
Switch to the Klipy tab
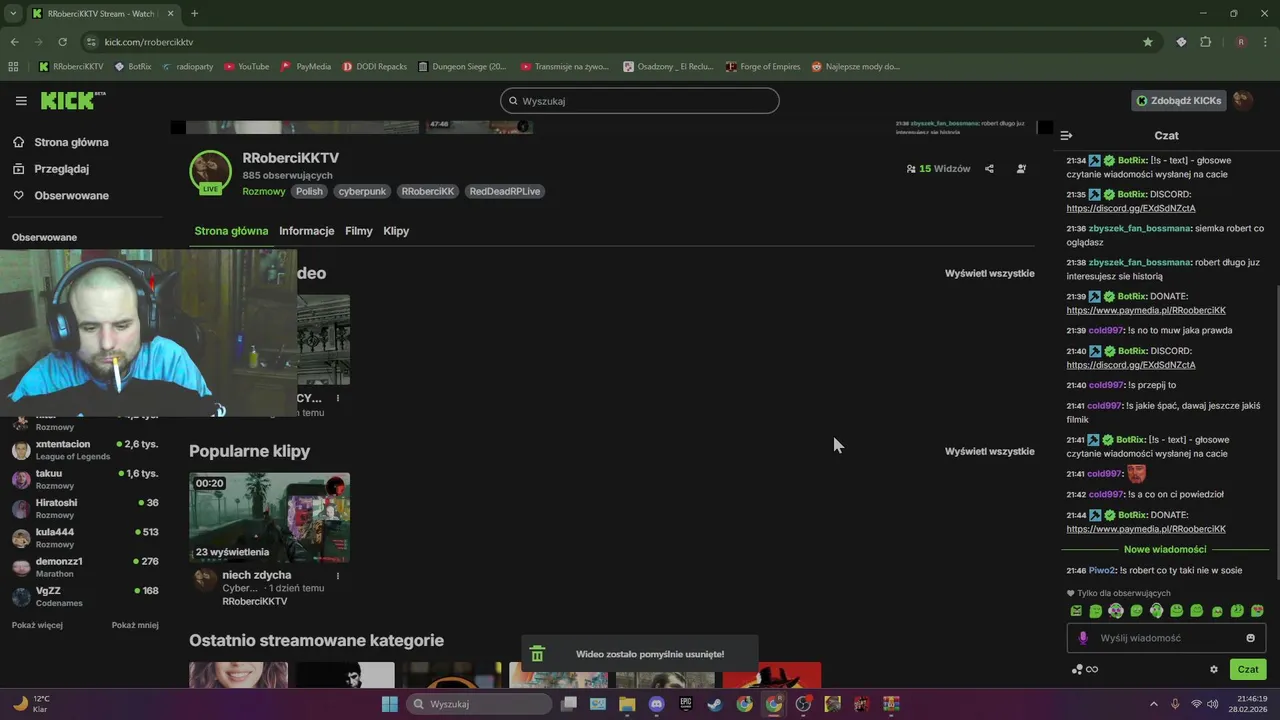tap(396, 231)
